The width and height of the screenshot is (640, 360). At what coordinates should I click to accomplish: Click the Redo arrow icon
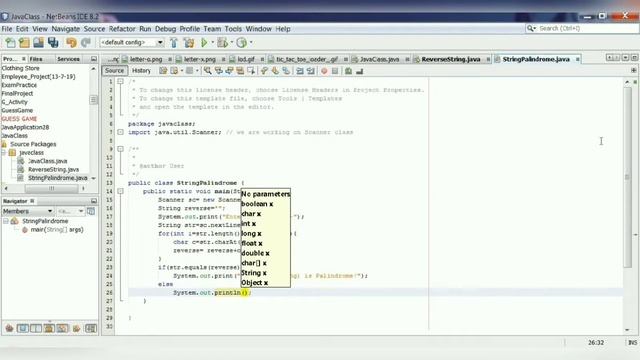pyautogui.click(x=86, y=42)
